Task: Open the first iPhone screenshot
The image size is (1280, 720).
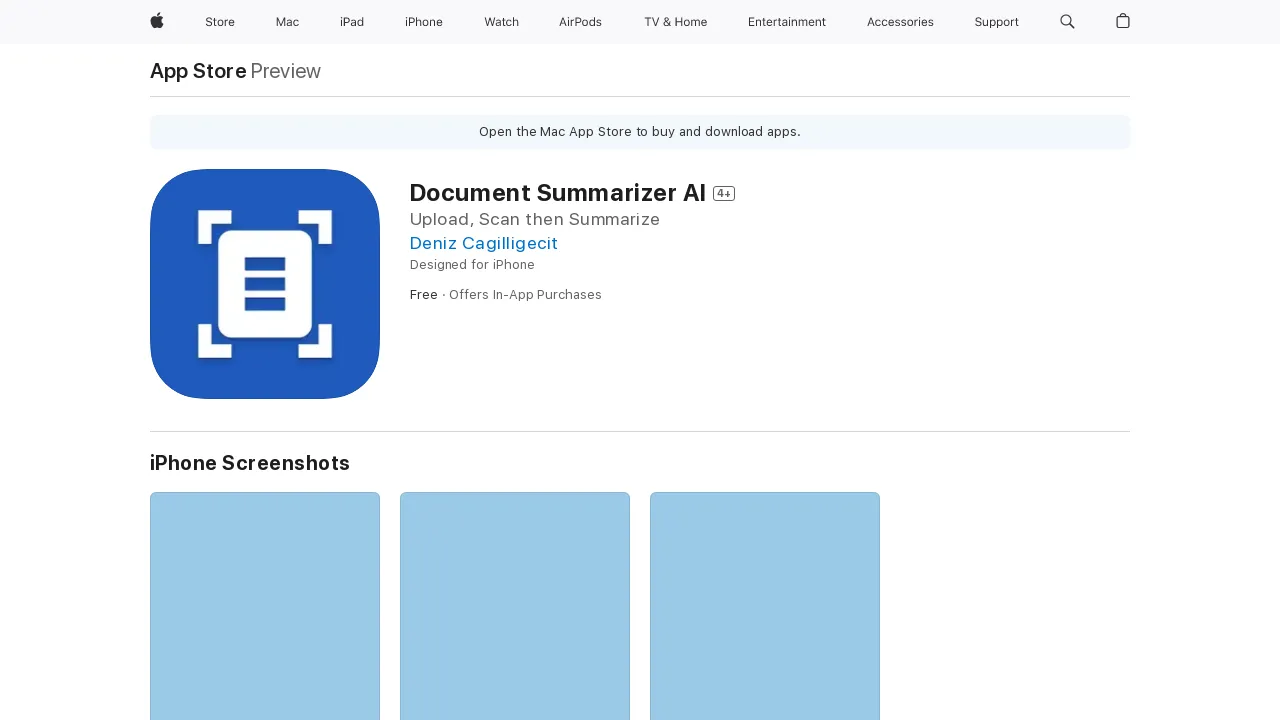Action: coord(264,606)
